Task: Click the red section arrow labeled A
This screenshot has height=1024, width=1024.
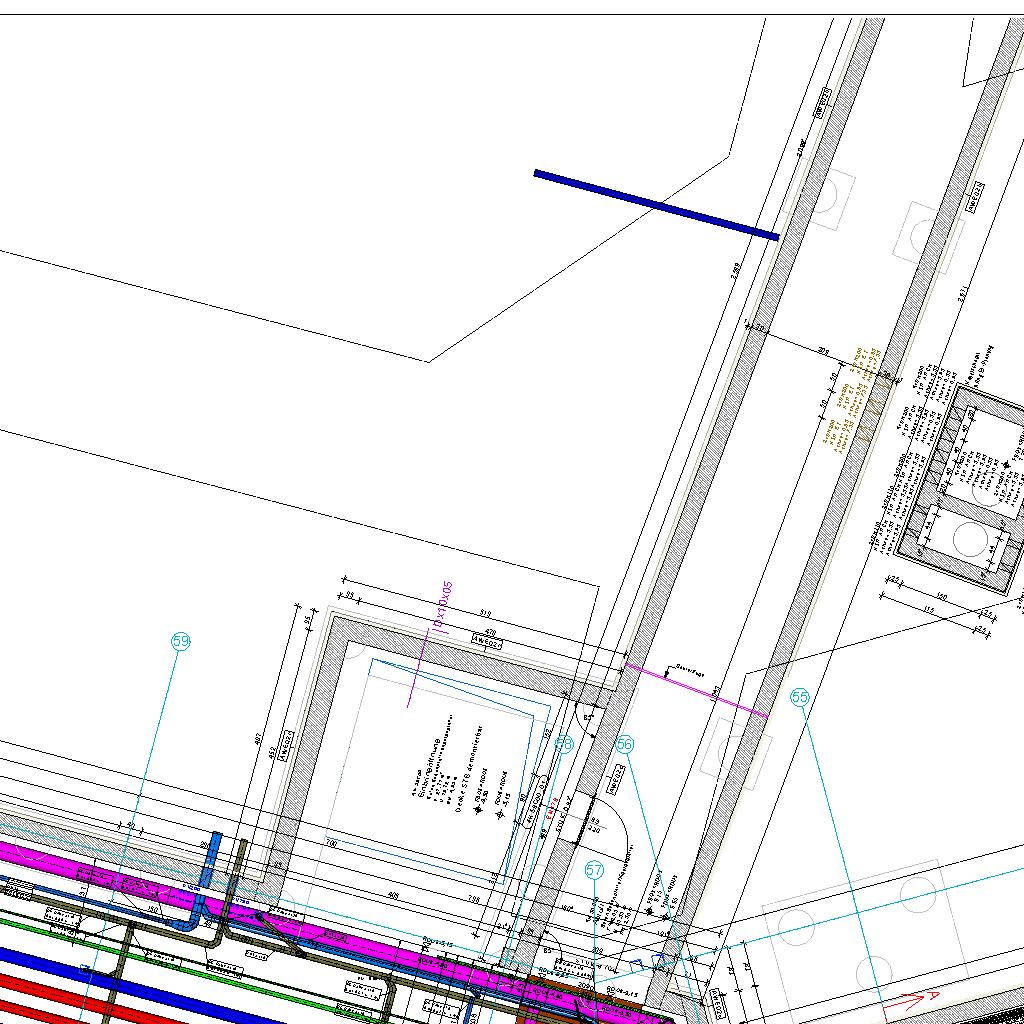Action: pos(912,1000)
